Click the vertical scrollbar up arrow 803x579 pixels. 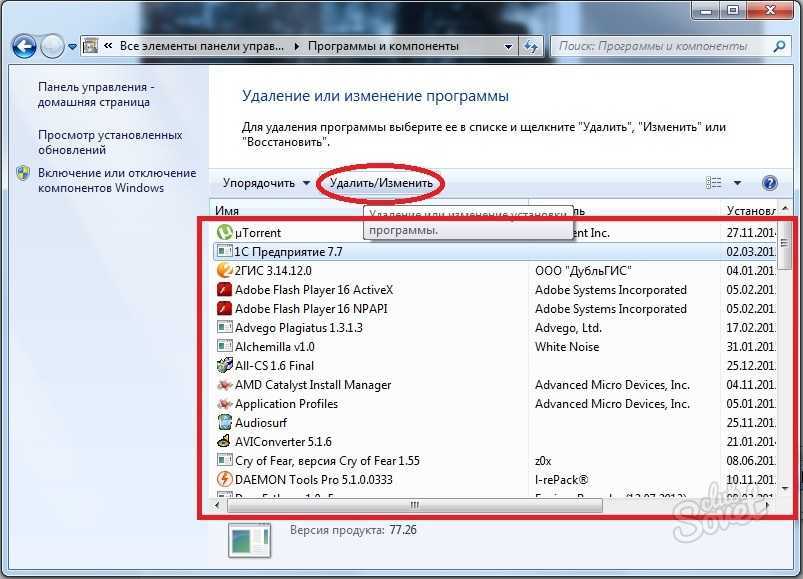click(785, 209)
